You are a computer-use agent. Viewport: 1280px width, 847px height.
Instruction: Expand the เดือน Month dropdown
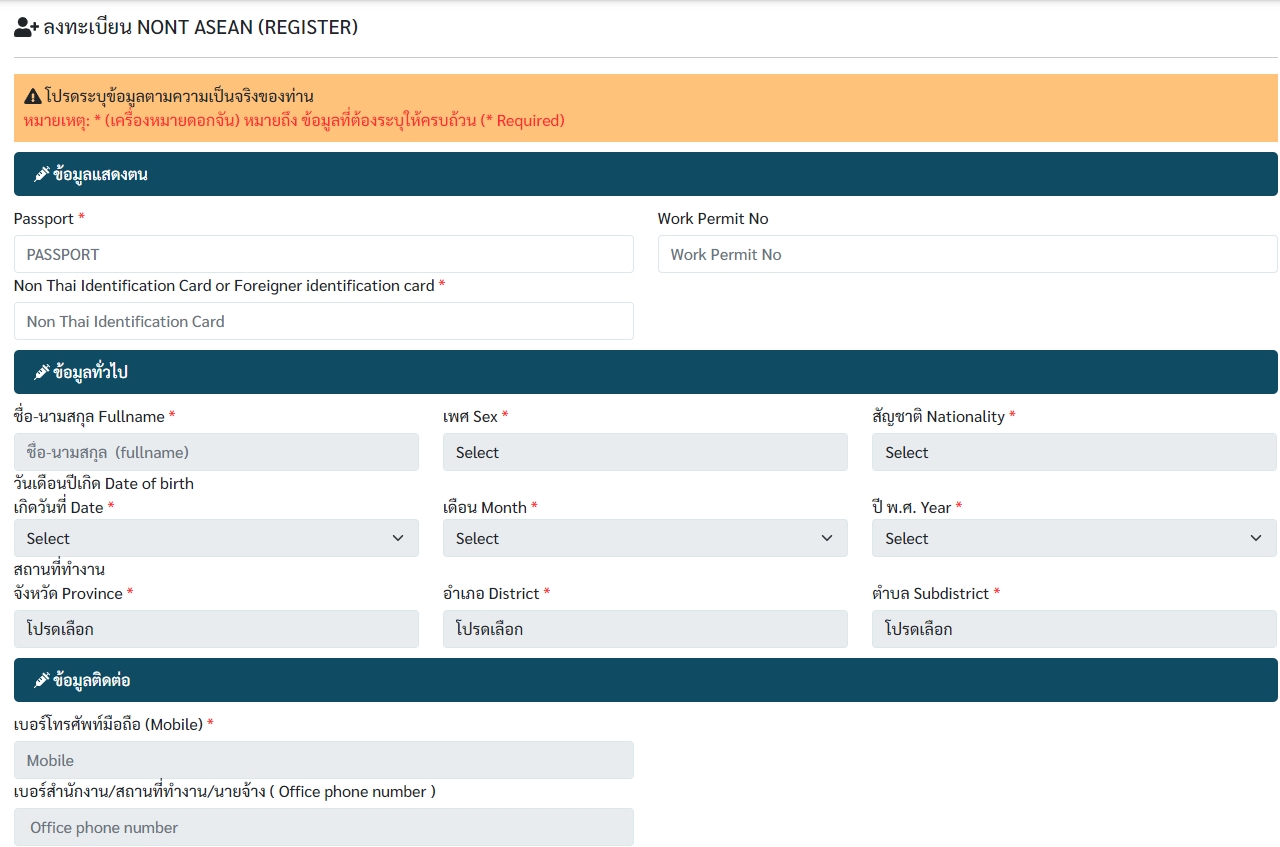point(645,538)
